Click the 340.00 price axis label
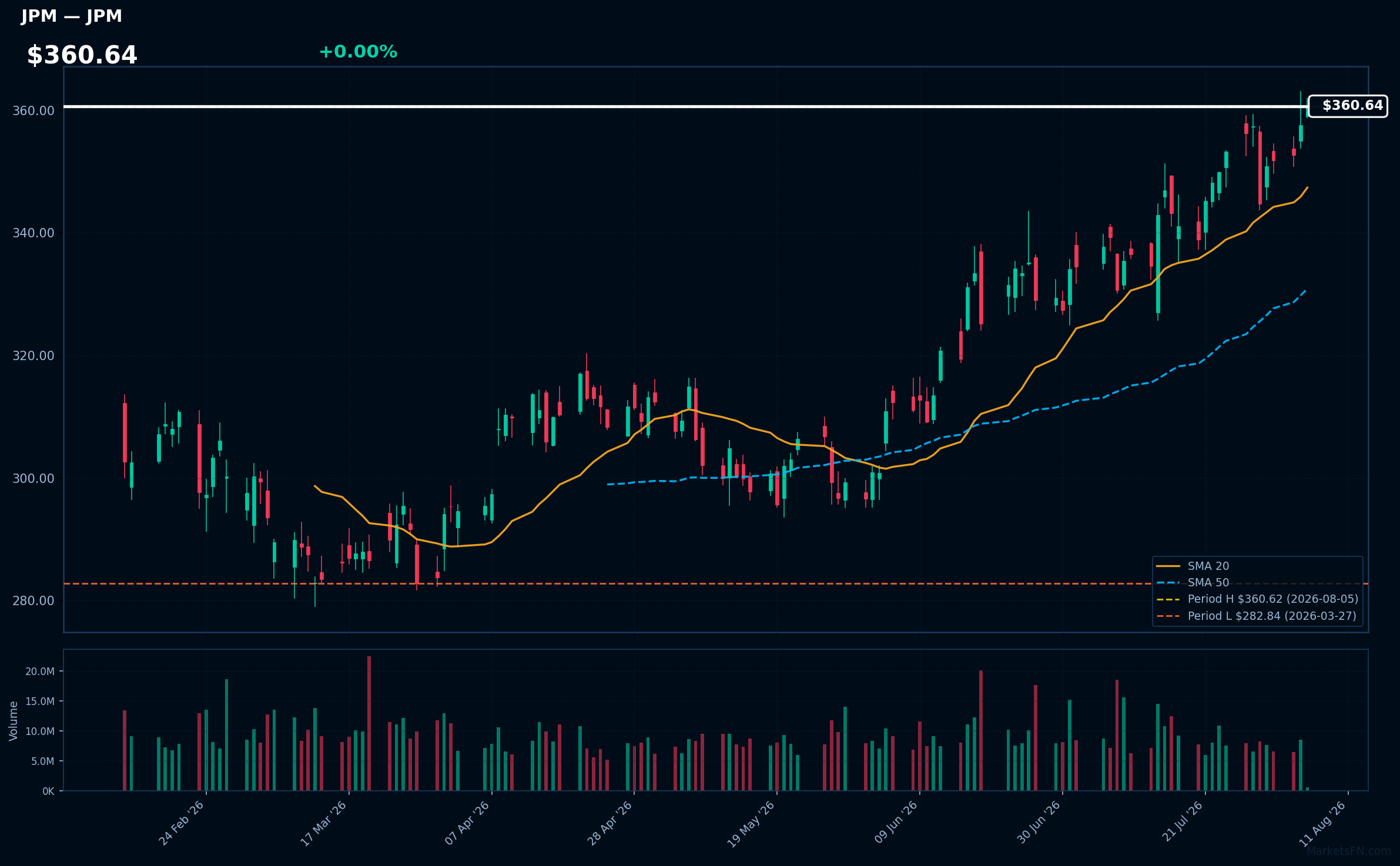Screen dimensions: 1400x866 pos(34,233)
